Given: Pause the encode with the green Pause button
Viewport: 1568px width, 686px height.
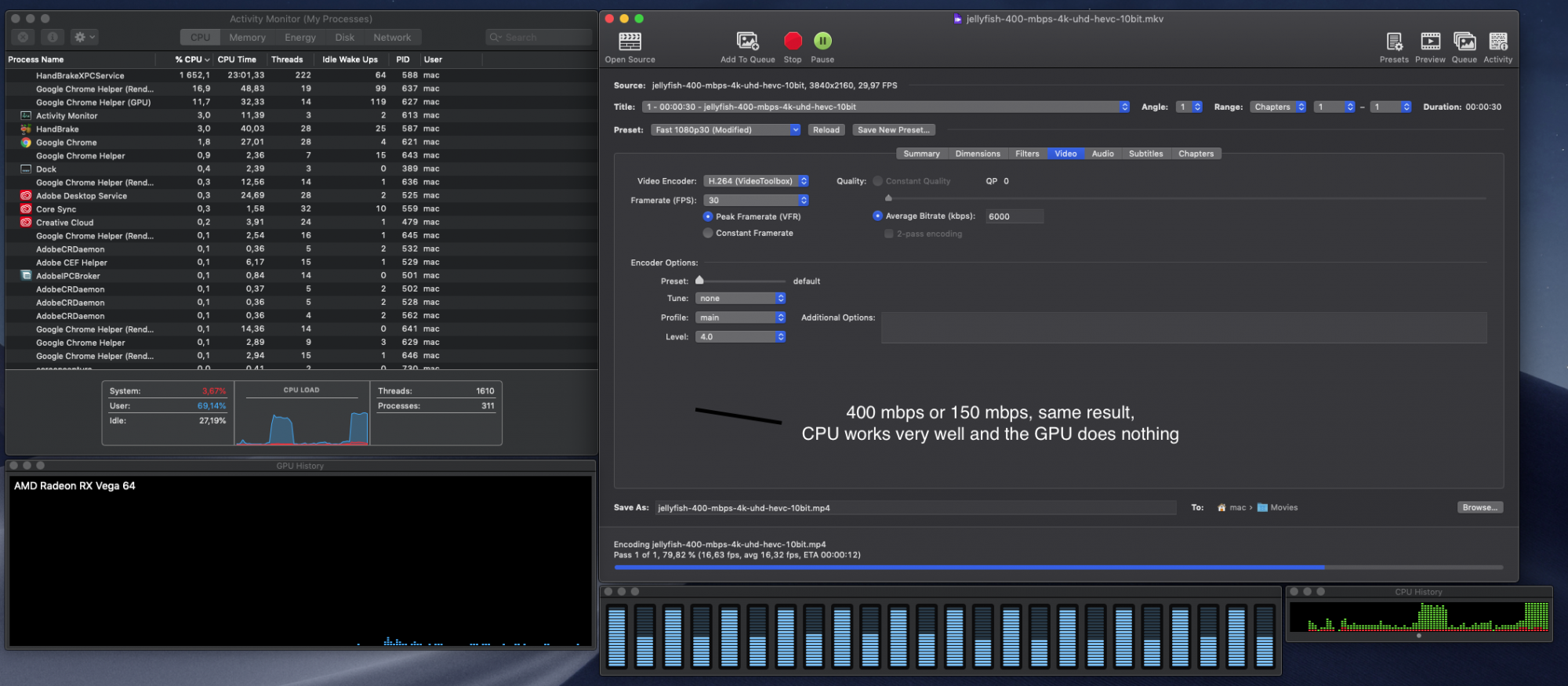Looking at the screenshot, I should click(822, 41).
